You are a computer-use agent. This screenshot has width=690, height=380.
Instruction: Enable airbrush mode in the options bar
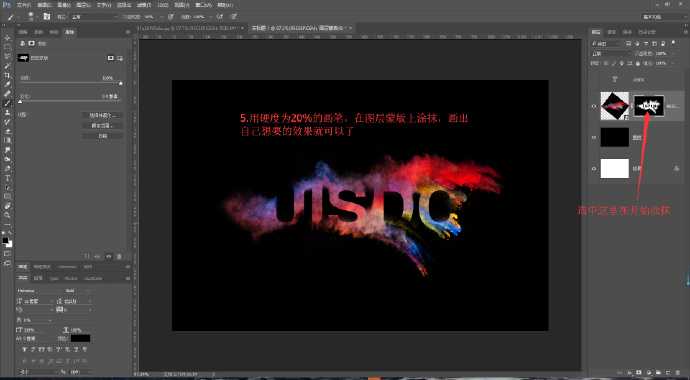(x=220, y=17)
